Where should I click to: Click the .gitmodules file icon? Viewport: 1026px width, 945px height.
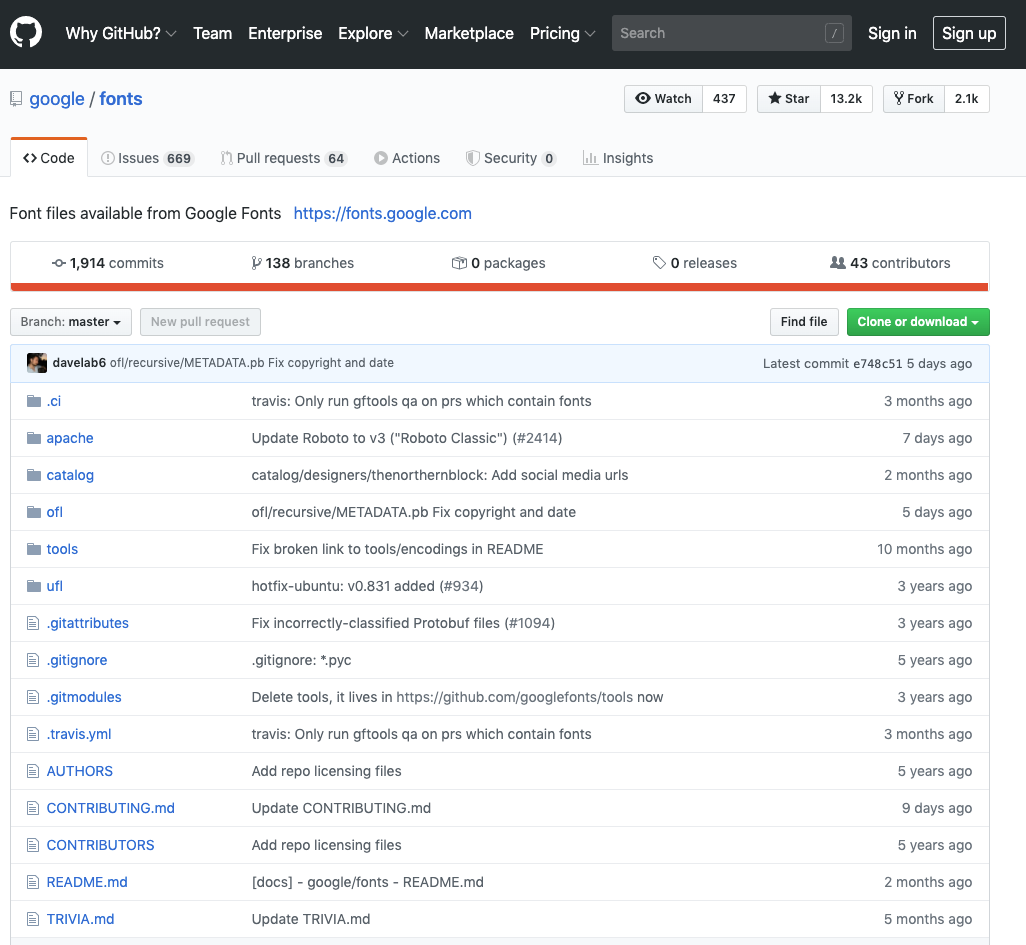(x=33, y=697)
